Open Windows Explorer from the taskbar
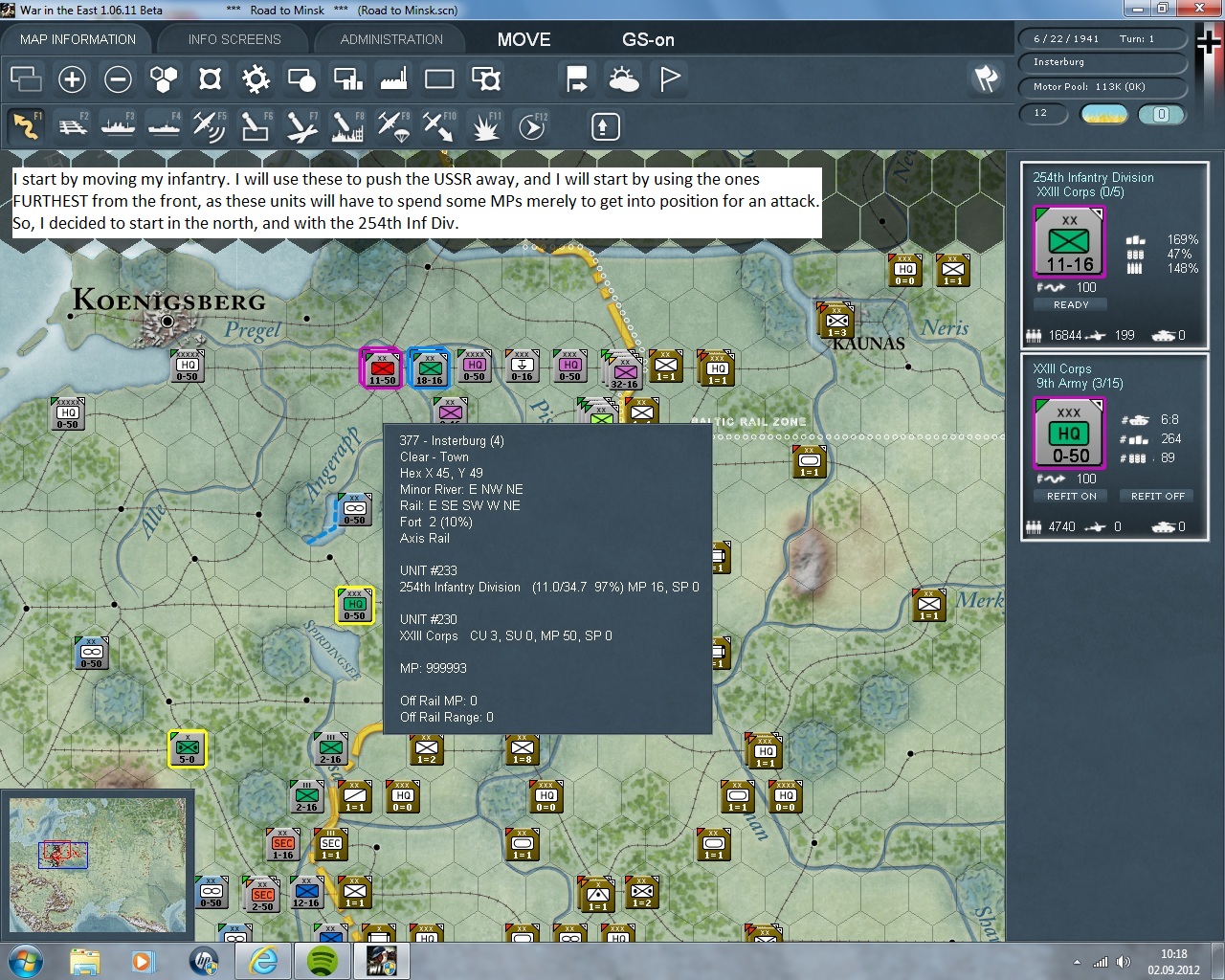This screenshot has height=980, width=1225. pos(85,961)
